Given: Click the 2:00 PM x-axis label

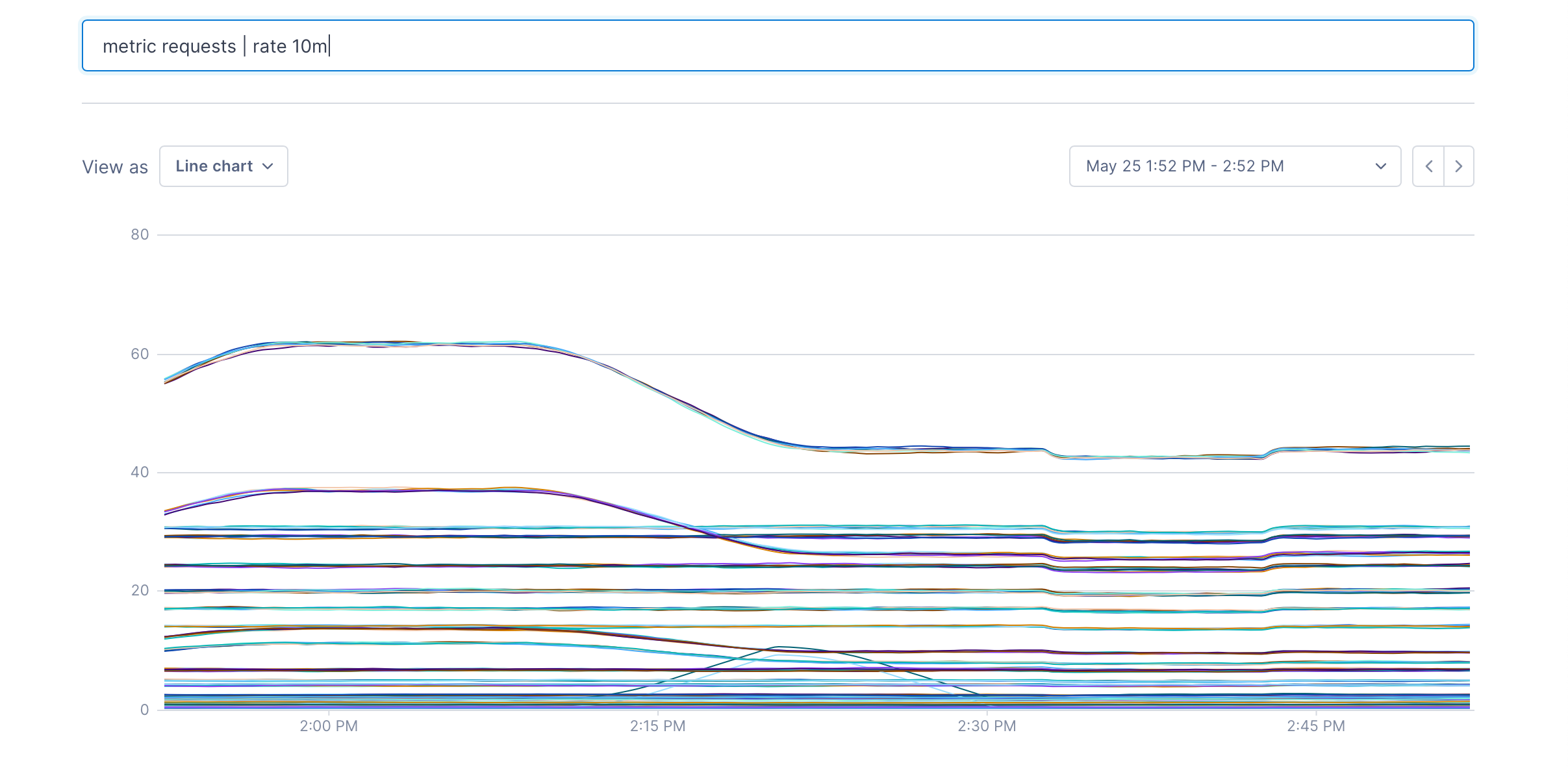Looking at the screenshot, I should (x=329, y=726).
